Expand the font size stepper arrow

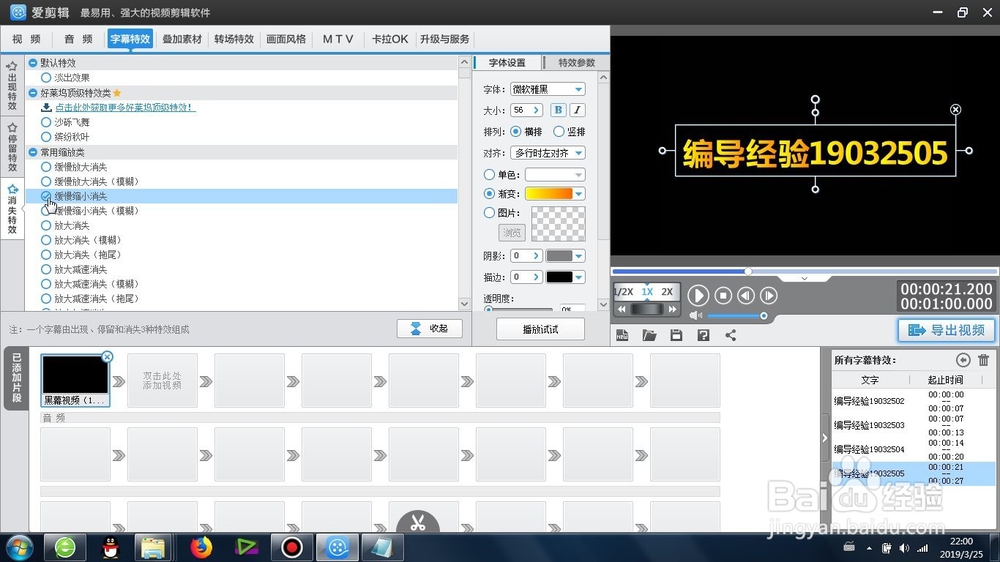[536, 110]
